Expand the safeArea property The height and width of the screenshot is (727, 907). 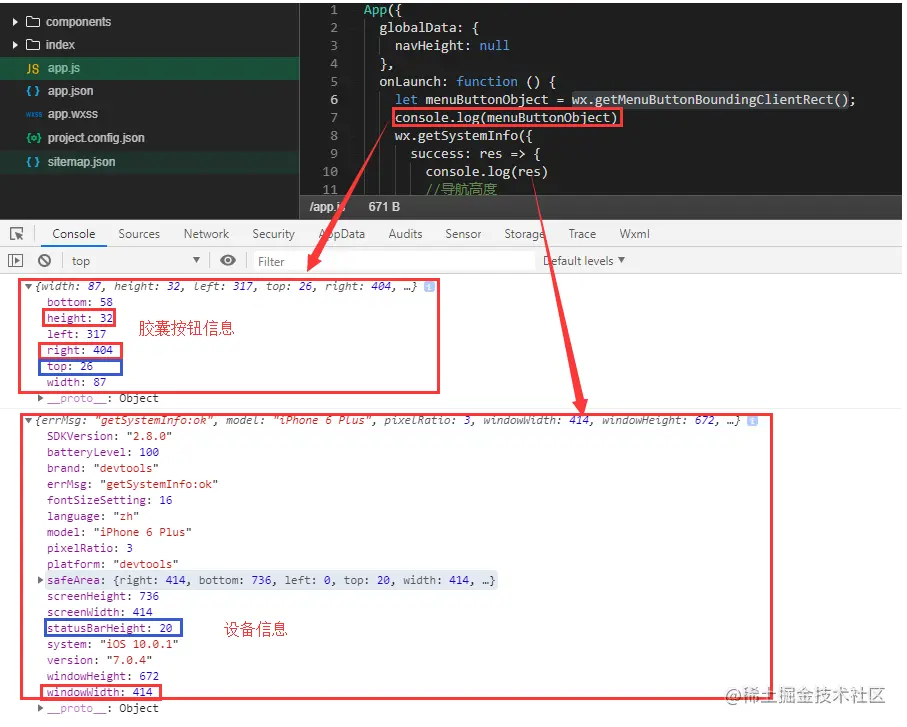40,580
